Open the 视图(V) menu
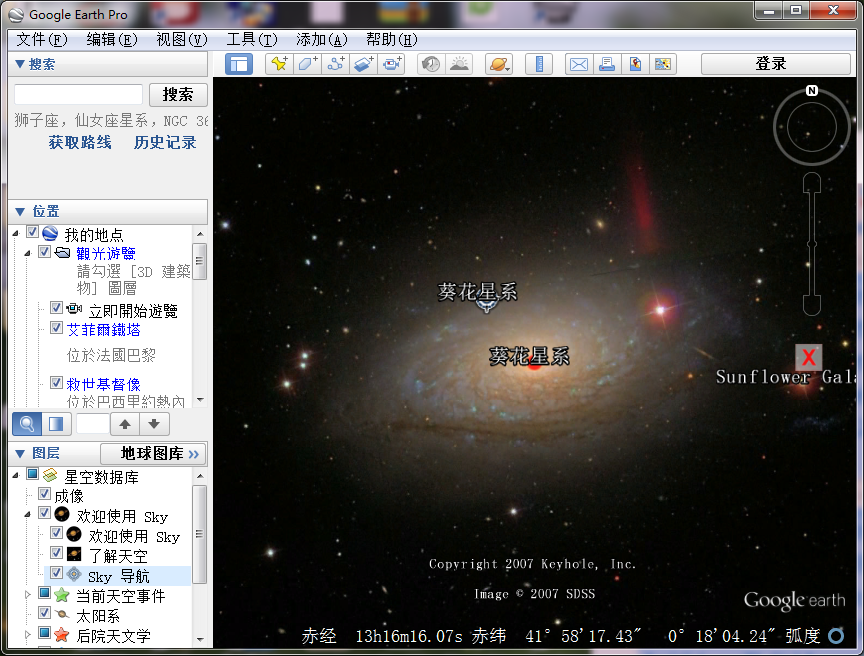 pyautogui.click(x=182, y=40)
